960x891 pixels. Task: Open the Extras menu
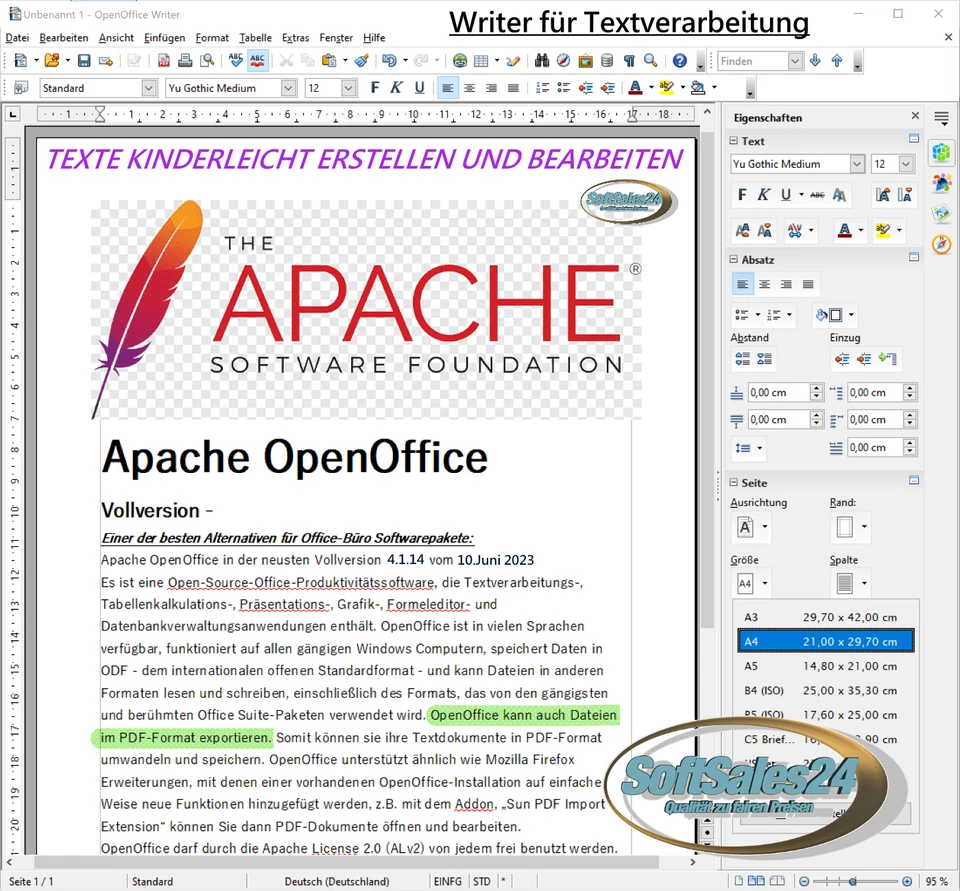[x=295, y=38]
